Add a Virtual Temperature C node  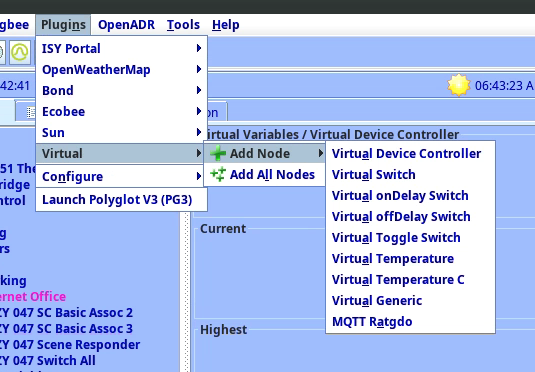[410, 280]
